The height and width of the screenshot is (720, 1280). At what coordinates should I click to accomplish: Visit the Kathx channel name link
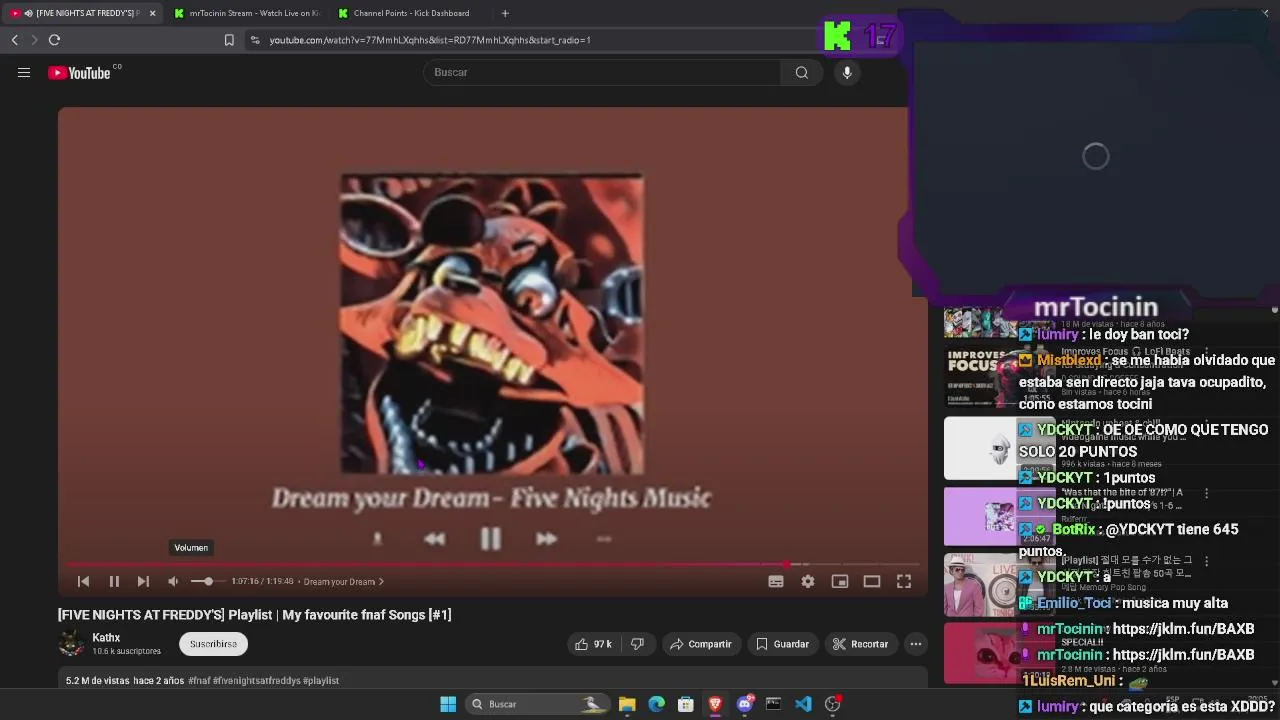(106, 638)
